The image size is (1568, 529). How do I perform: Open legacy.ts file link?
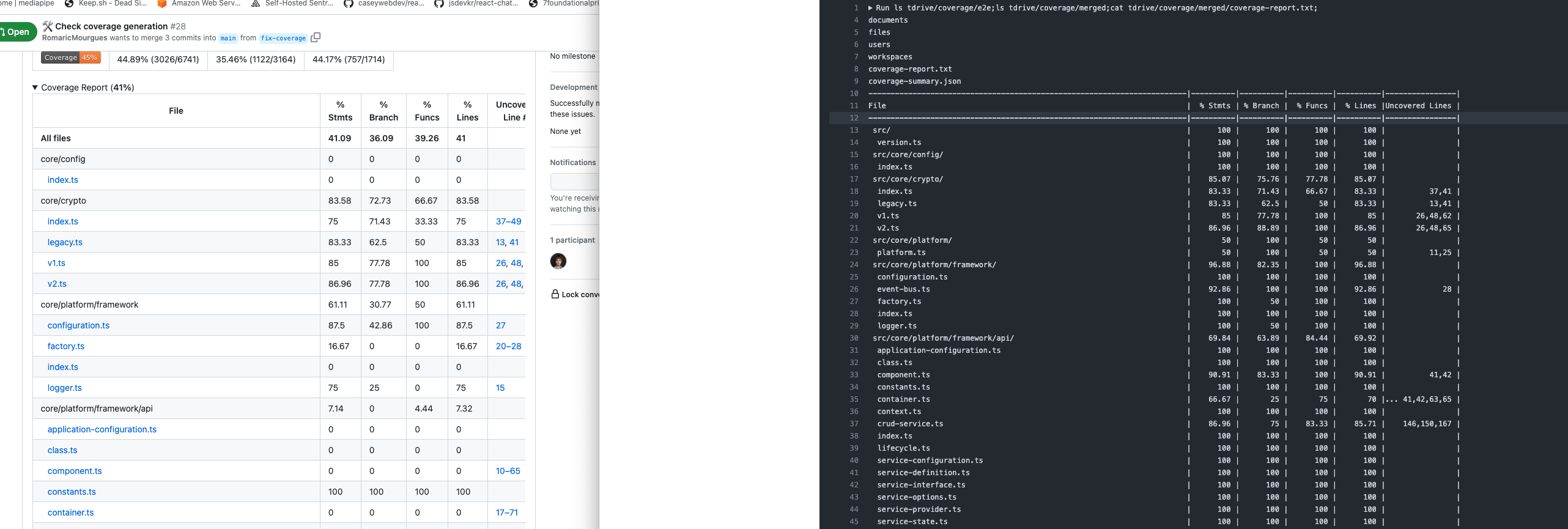coord(65,242)
